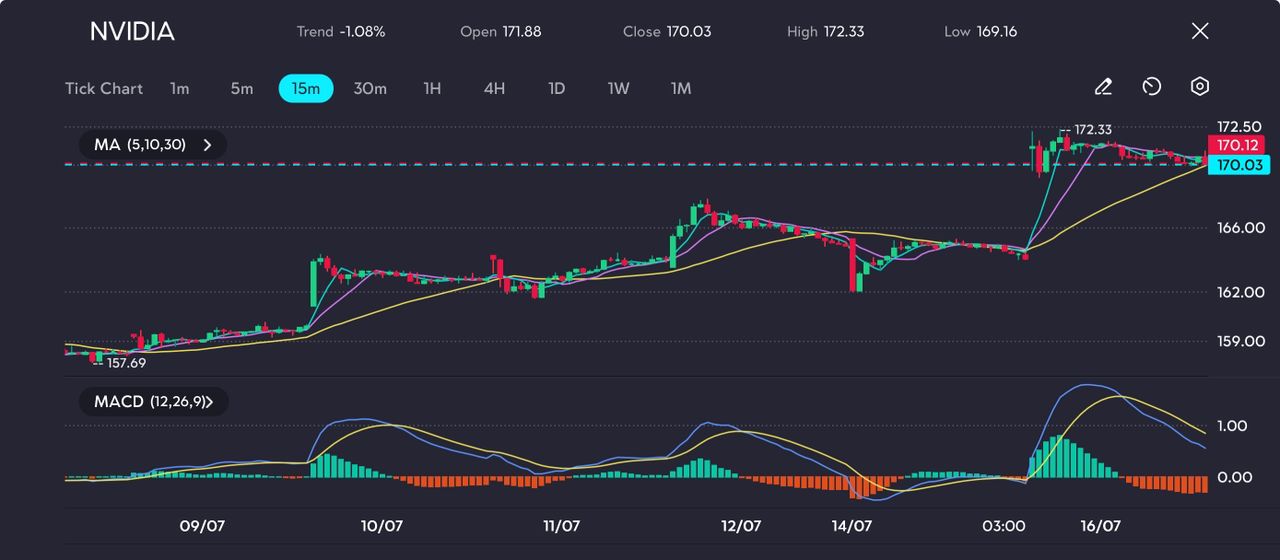Choose the 5m timeframe
1280x560 pixels.
(242, 88)
